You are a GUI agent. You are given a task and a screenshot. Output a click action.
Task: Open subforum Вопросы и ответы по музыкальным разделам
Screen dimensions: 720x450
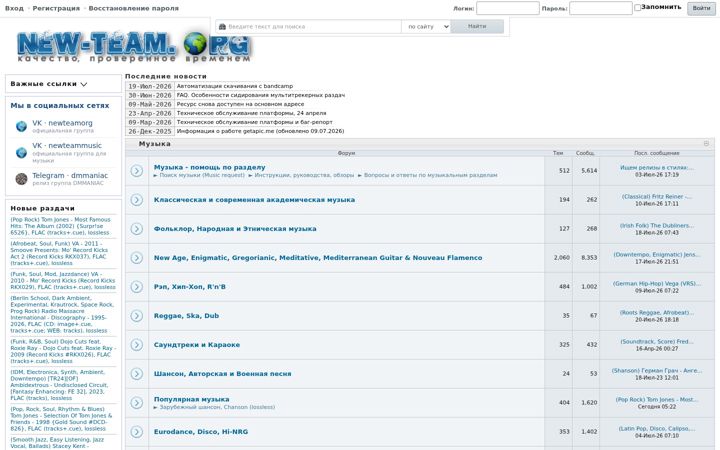(430, 175)
